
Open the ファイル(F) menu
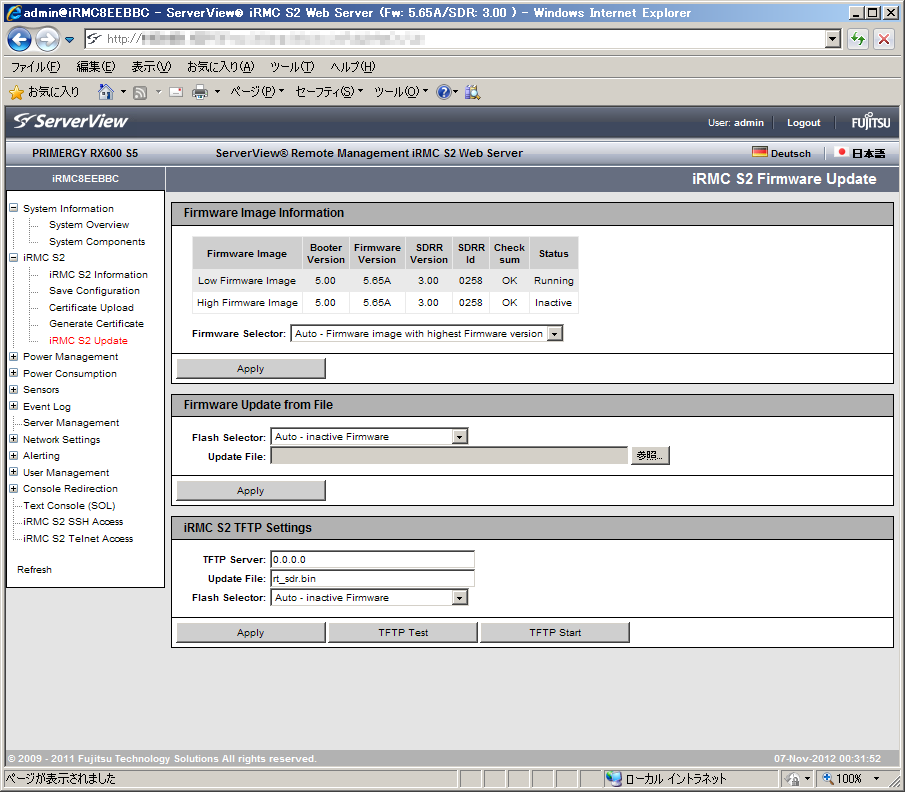tap(35, 67)
